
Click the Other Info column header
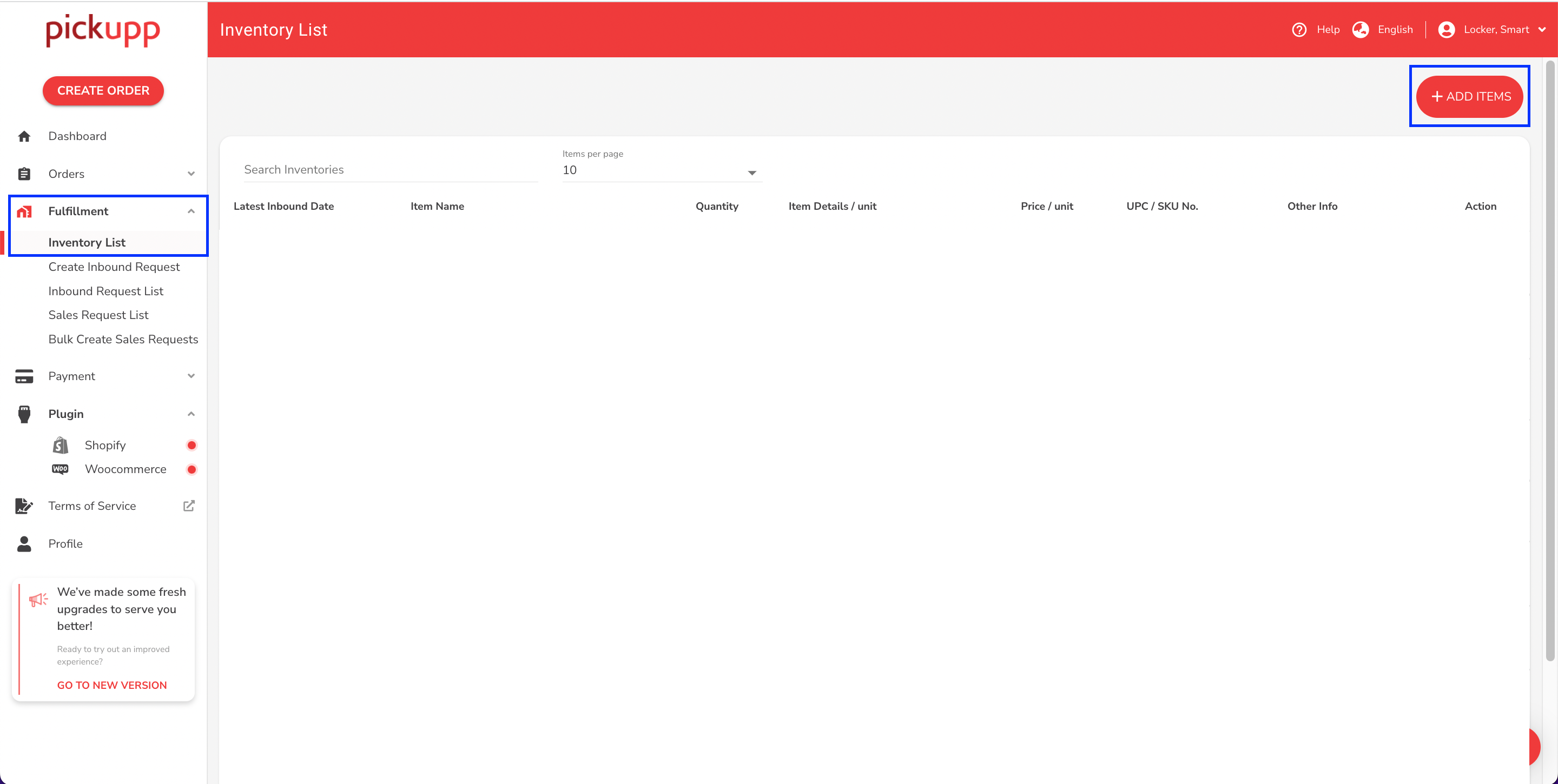point(1312,206)
